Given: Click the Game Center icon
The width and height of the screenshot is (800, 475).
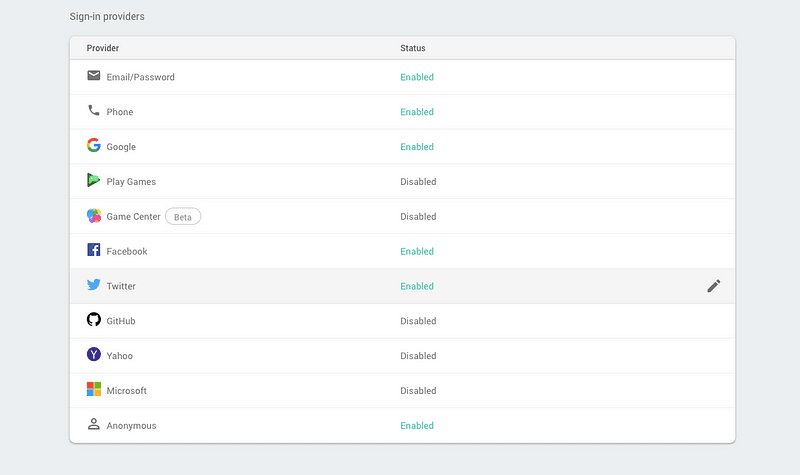Looking at the screenshot, I should click(x=93, y=216).
